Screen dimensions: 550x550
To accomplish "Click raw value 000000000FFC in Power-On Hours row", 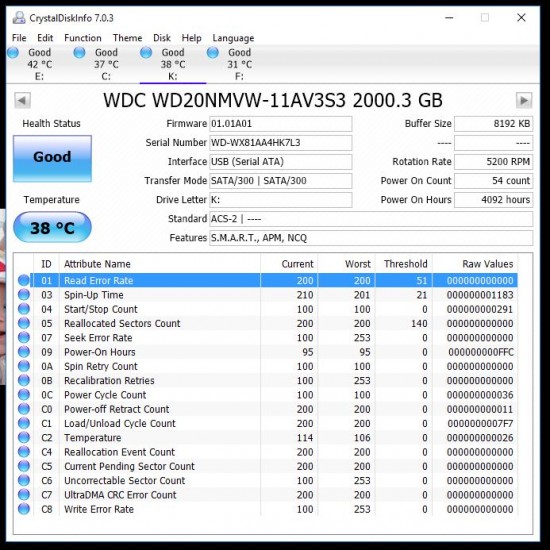I will (x=481, y=352).
